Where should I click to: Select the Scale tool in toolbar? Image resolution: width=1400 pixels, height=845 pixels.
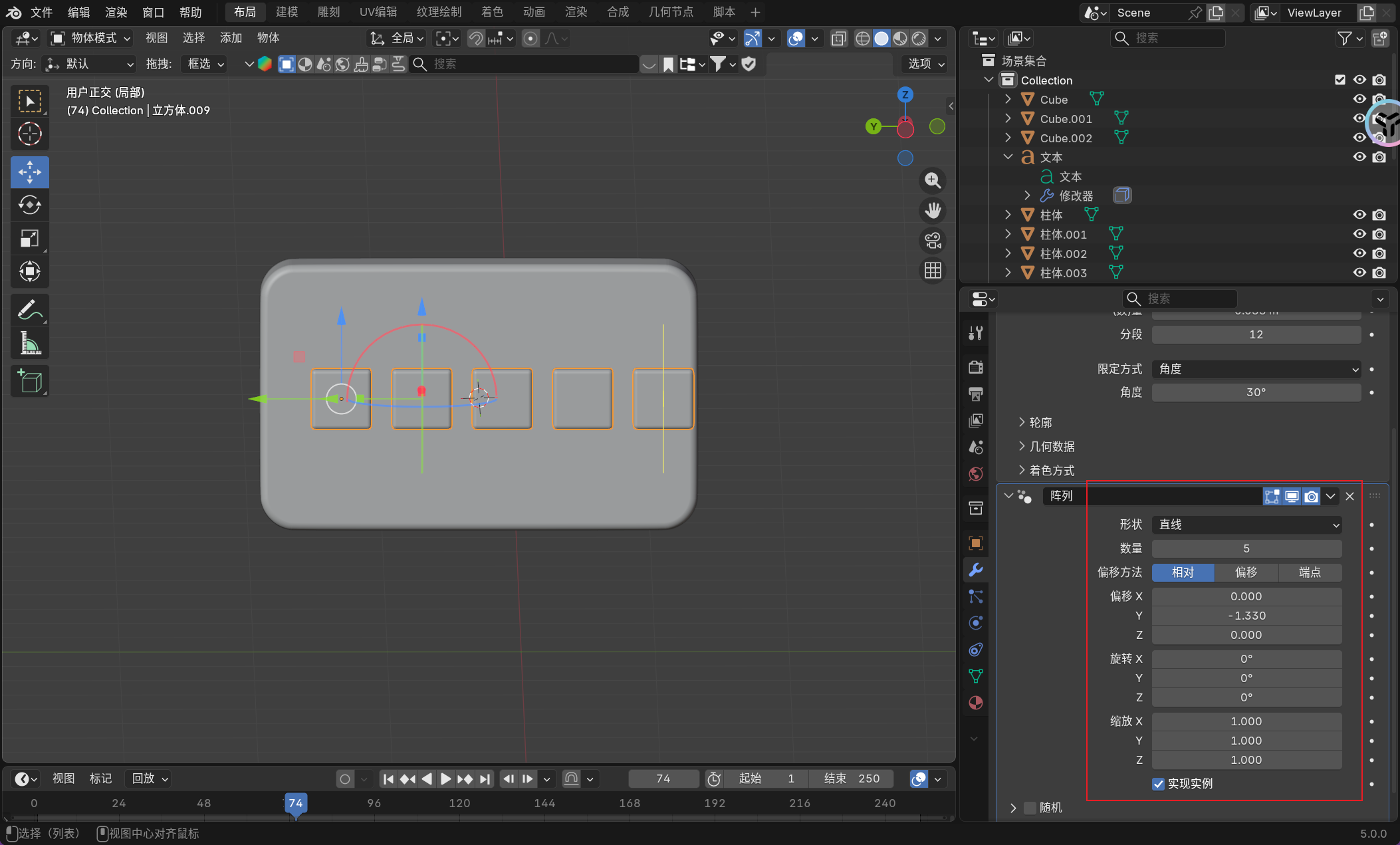[x=29, y=238]
